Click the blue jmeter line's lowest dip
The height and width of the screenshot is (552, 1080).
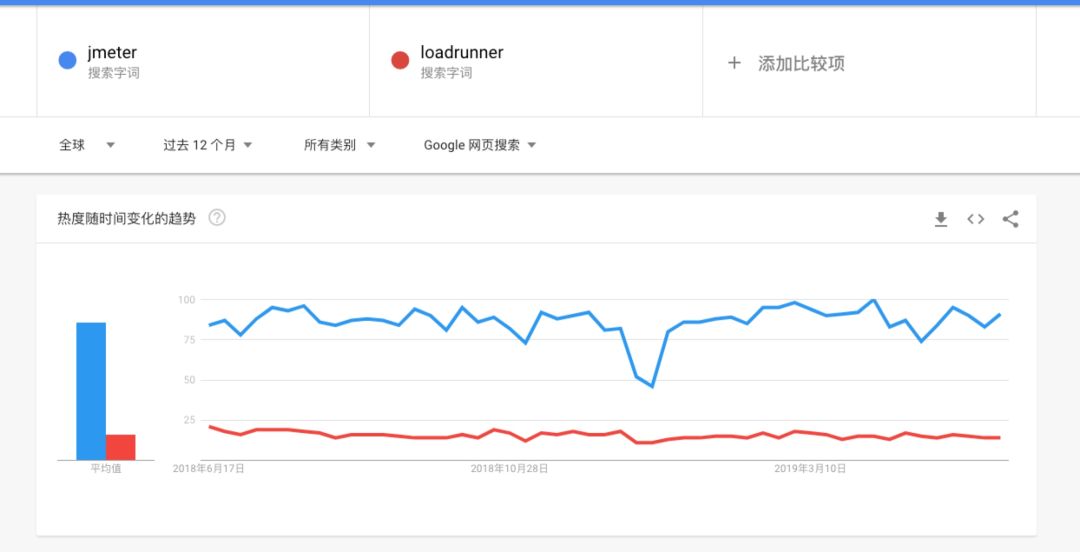pyautogui.click(x=652, y=385)
